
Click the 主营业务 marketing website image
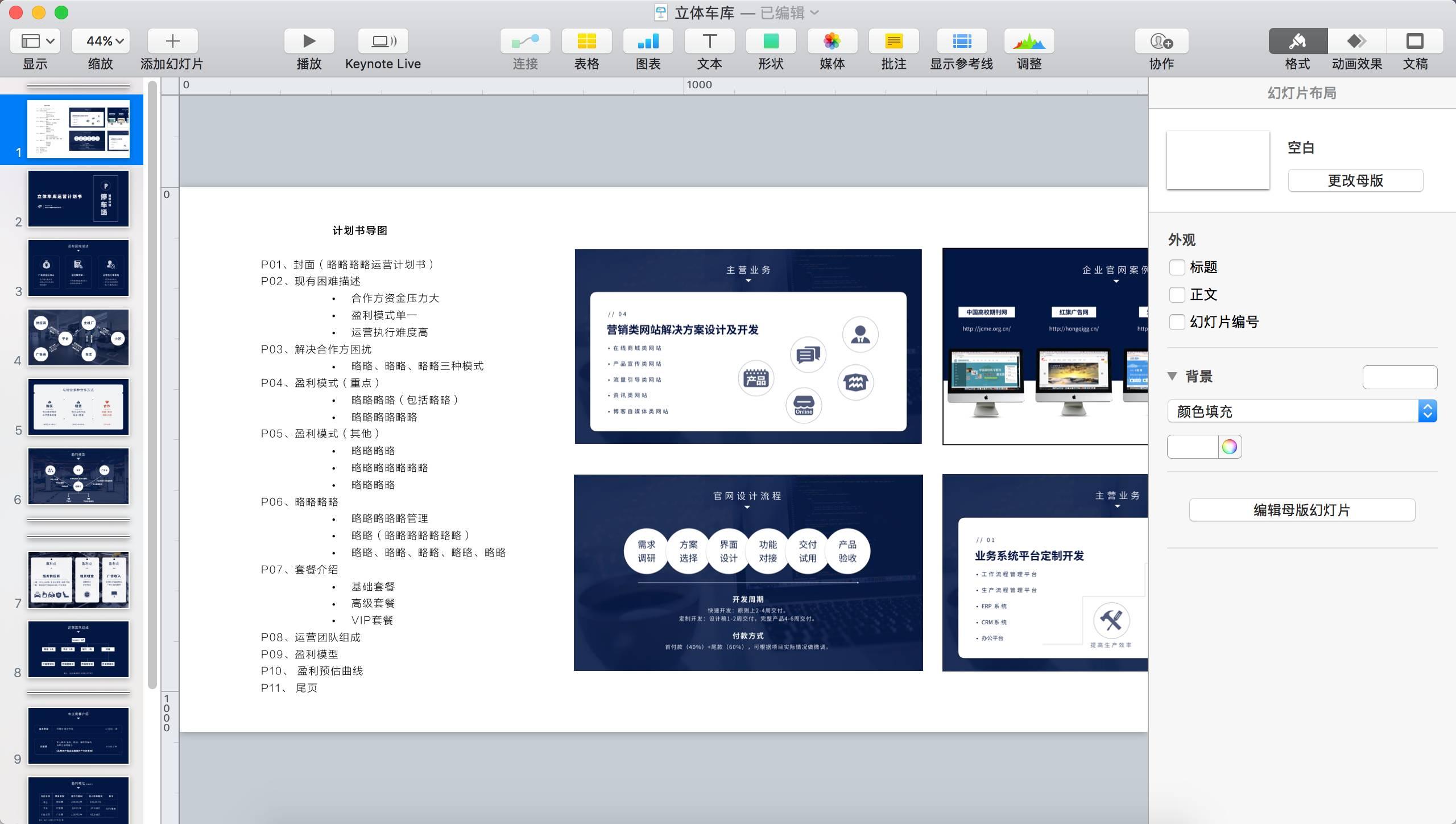tap(748, 346)
